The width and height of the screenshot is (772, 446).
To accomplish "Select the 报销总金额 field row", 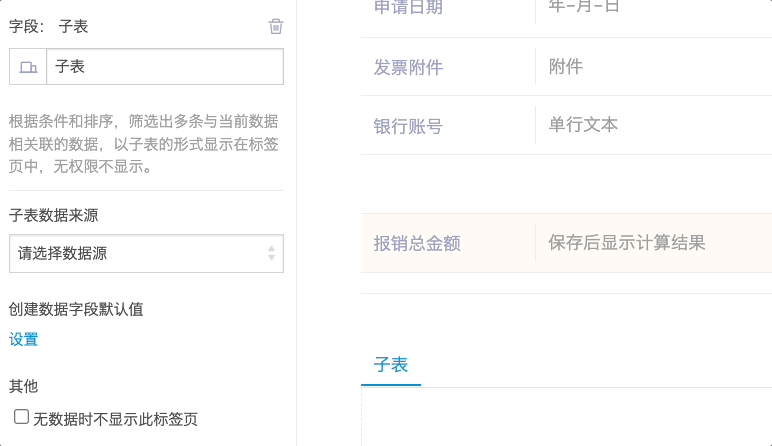I will coord(567,243).
